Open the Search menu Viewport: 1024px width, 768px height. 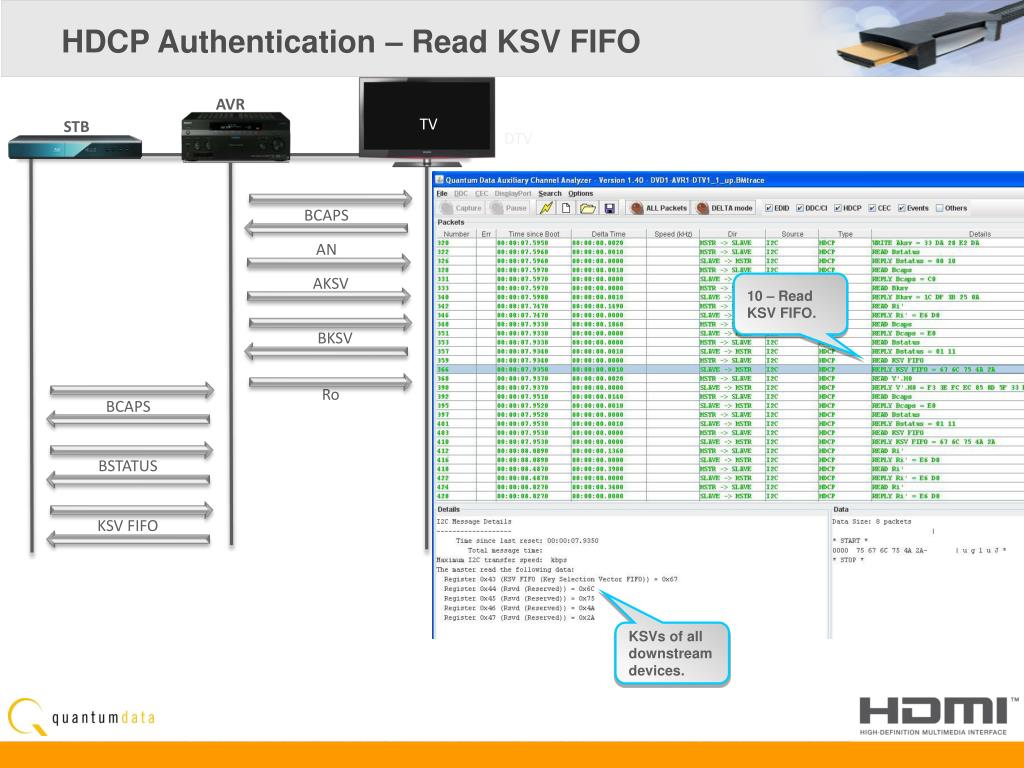[x=549, y=193]
